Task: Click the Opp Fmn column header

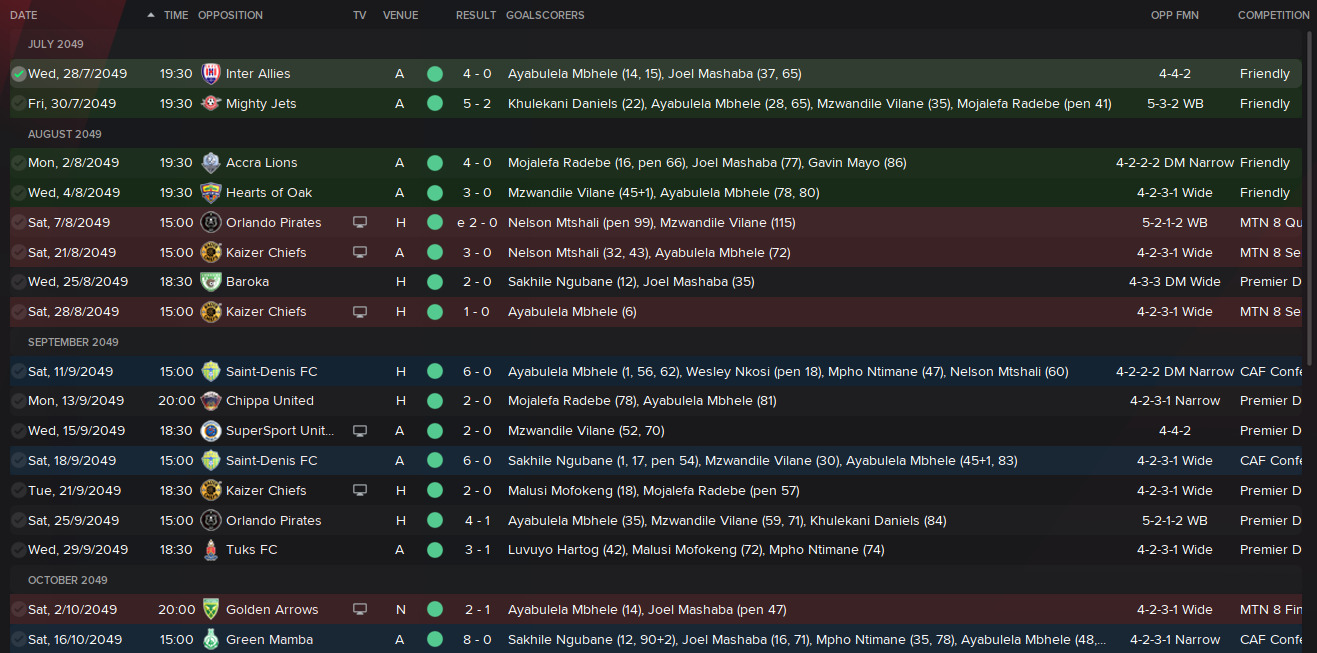Action: click(1175, 15)
